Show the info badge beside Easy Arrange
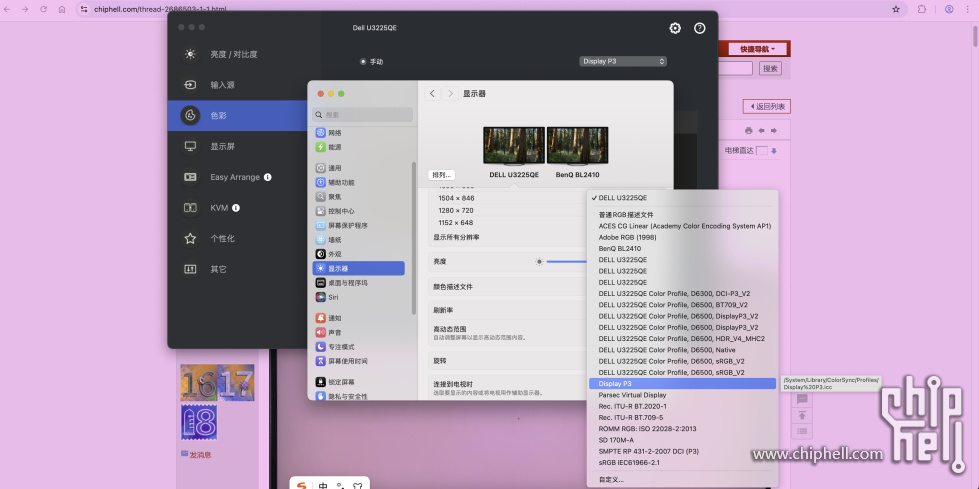This screenshot has height=489, width=979. pos(267,177)
